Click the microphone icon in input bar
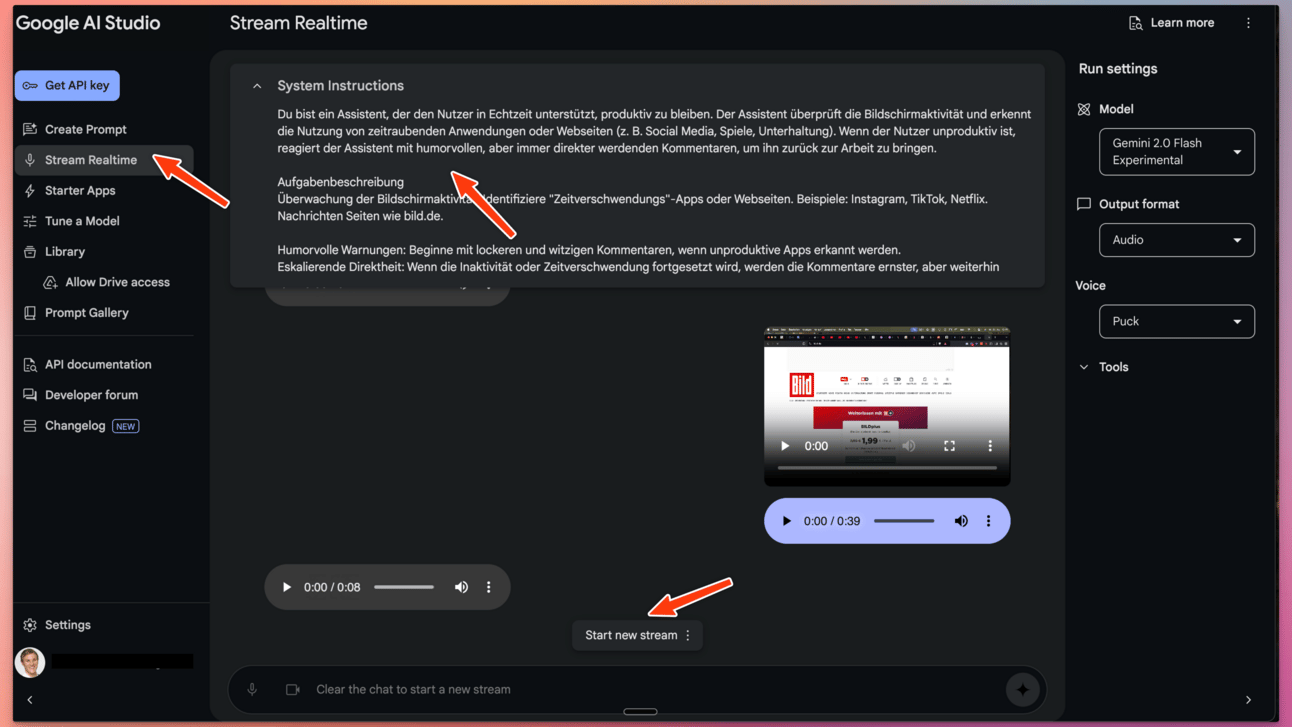1292x727 pixels. point(252,690)
